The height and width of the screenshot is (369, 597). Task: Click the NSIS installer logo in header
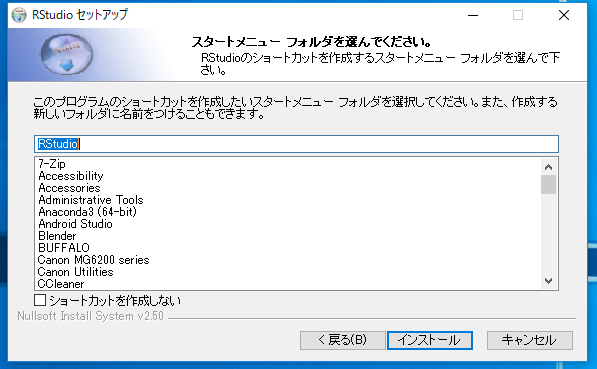[x=67, y=54]
